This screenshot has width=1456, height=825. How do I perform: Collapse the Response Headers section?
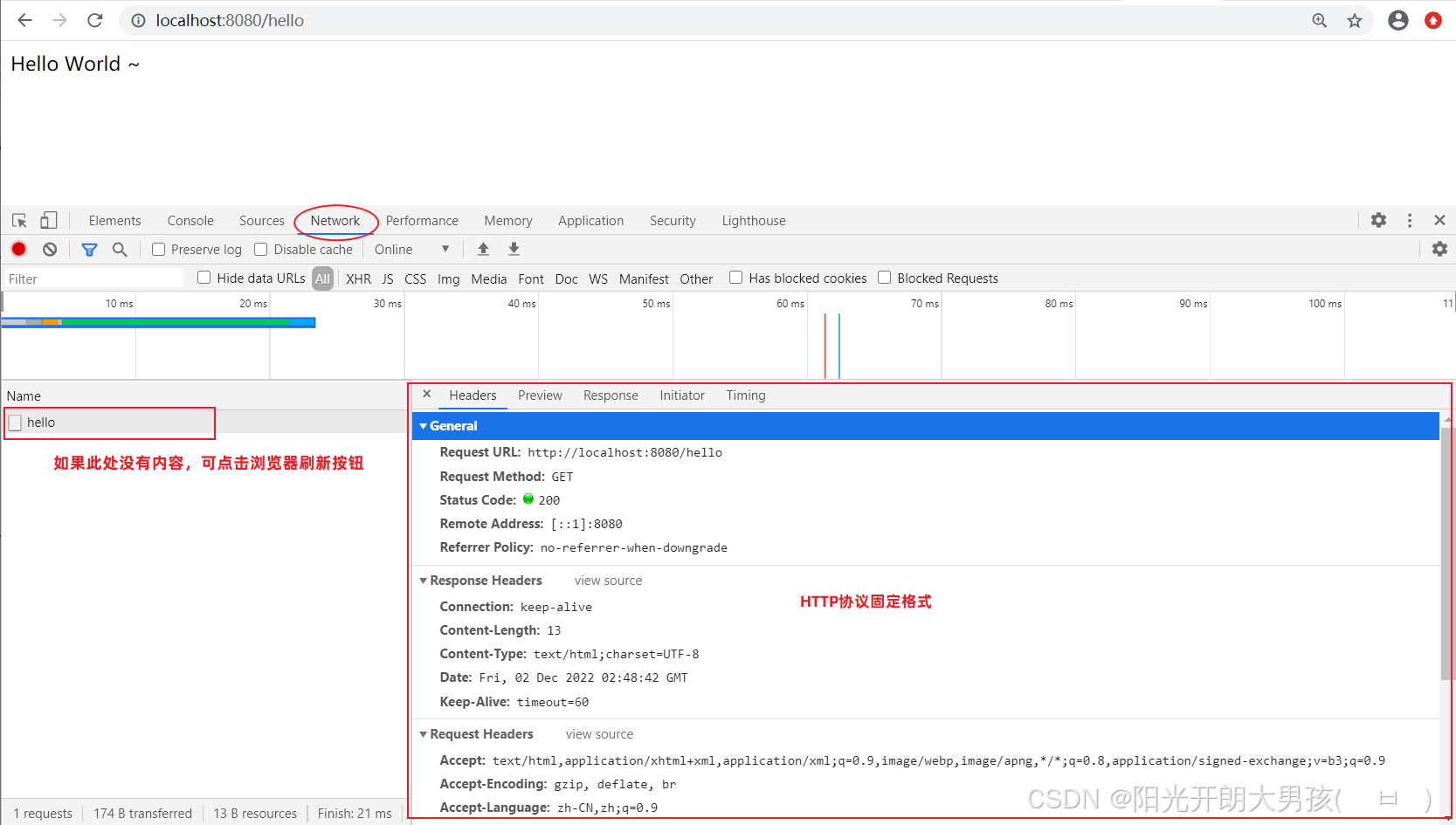(x=424, y=581)
